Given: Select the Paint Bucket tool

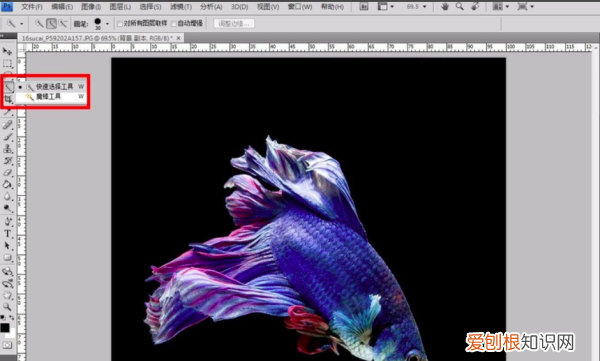Looking at the screenshot, I should point(7,185).
